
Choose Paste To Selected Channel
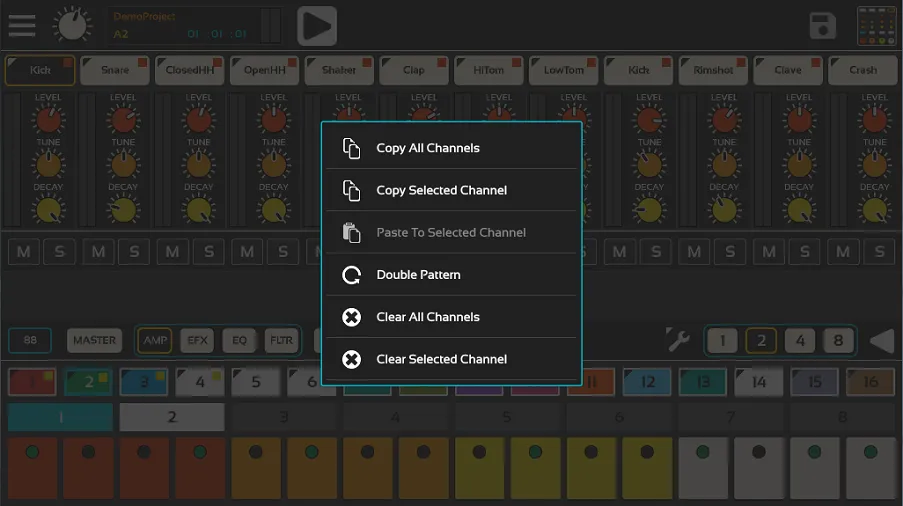pyautogui.click(x=452, y=233)
